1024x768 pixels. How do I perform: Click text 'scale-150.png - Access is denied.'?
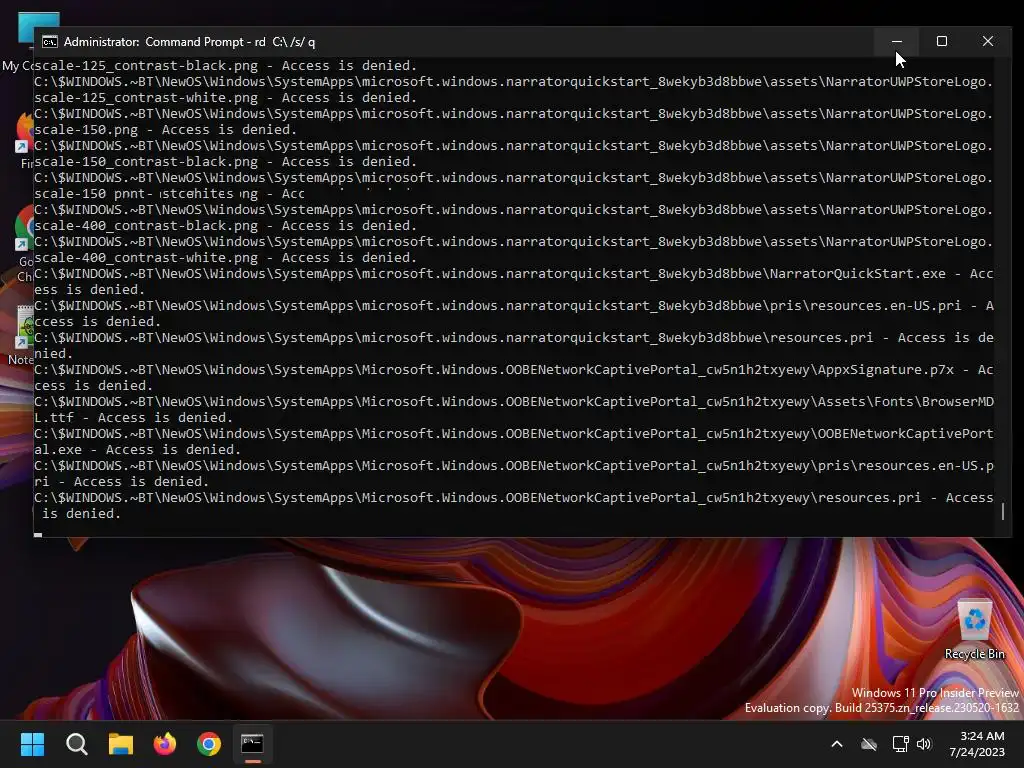coord(165,130)
